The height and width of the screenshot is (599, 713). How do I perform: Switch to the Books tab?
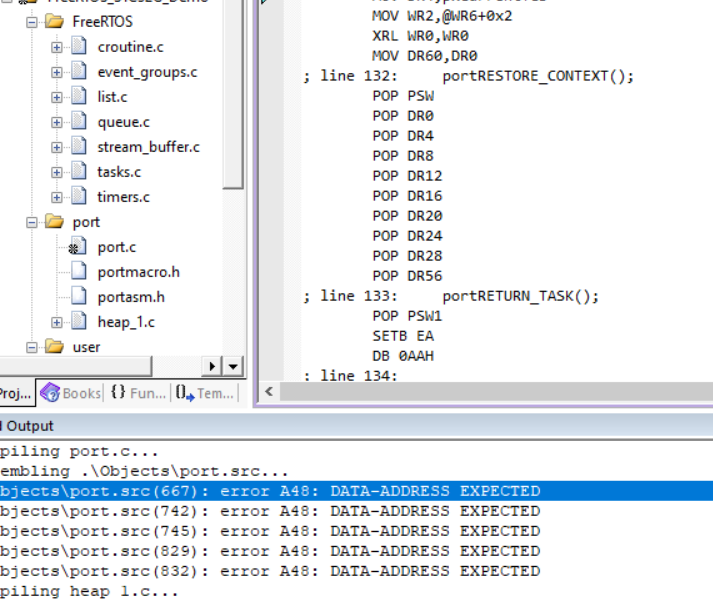(x=70, y=393)
